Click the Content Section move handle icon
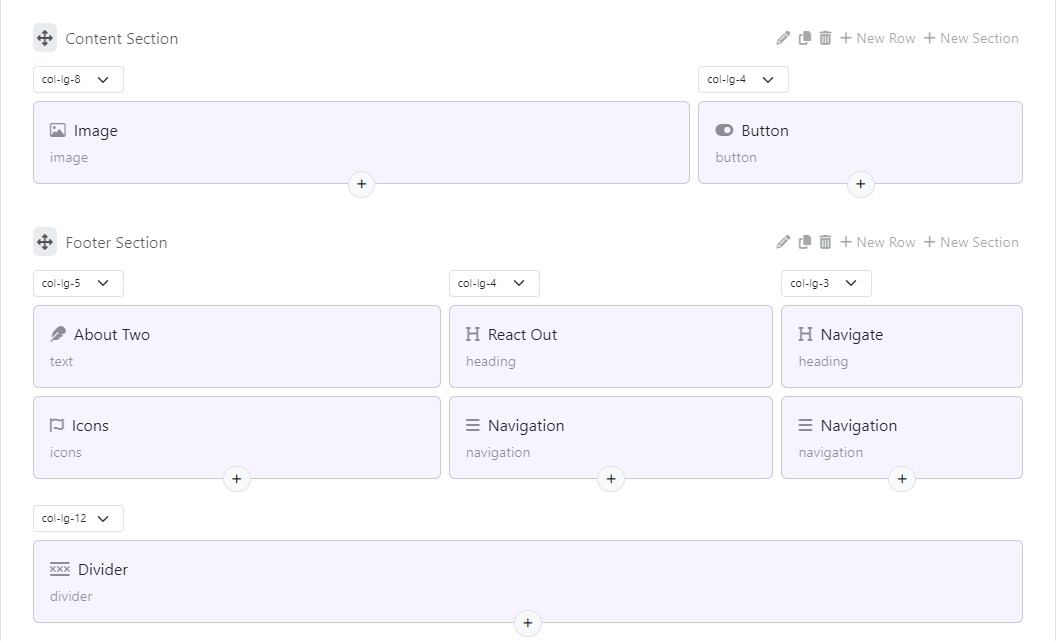The width and height of the screenshot is (1056, 641). [45, 38]
